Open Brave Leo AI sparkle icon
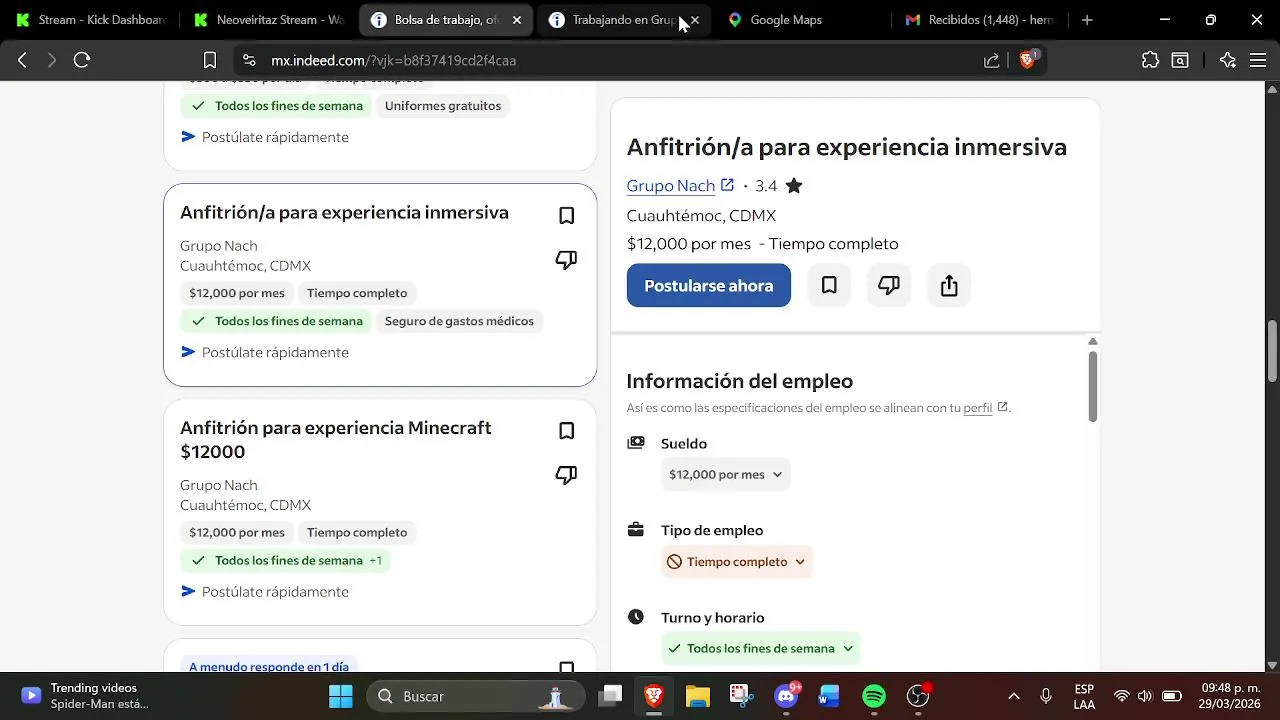 click(1228, 60)
